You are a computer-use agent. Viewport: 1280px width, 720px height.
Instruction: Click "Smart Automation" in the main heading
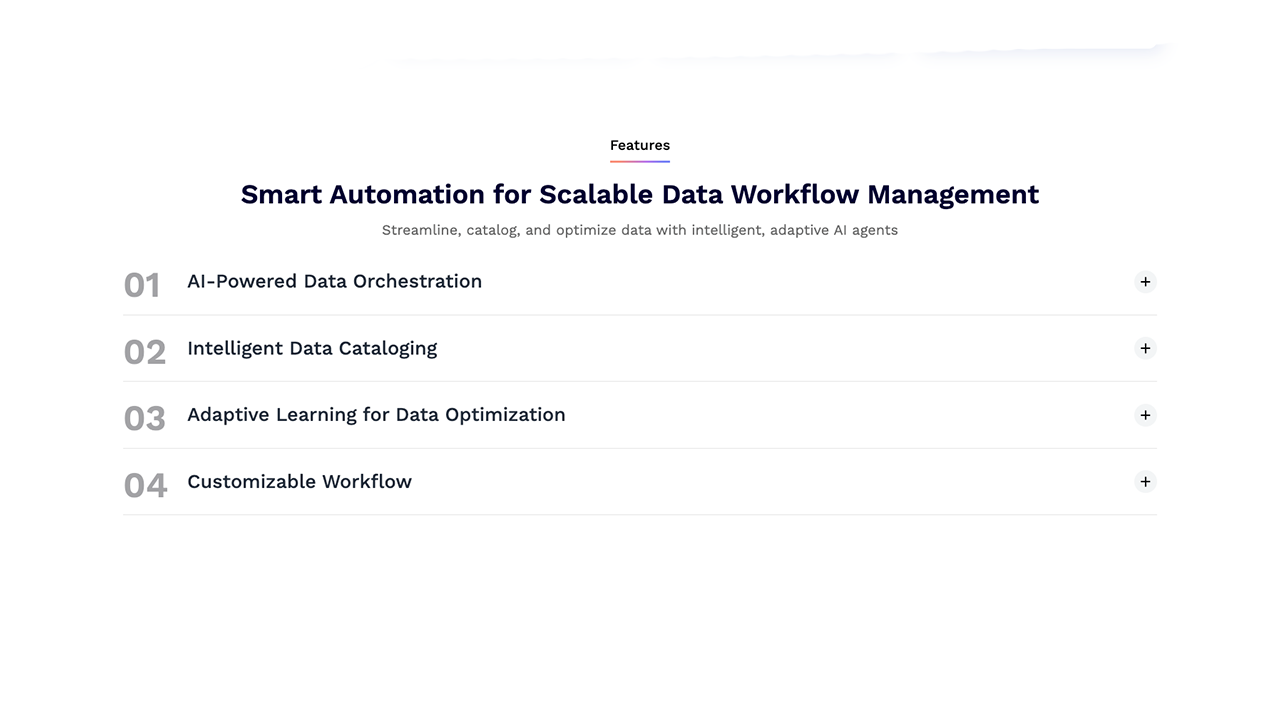(x=363, y=194)
